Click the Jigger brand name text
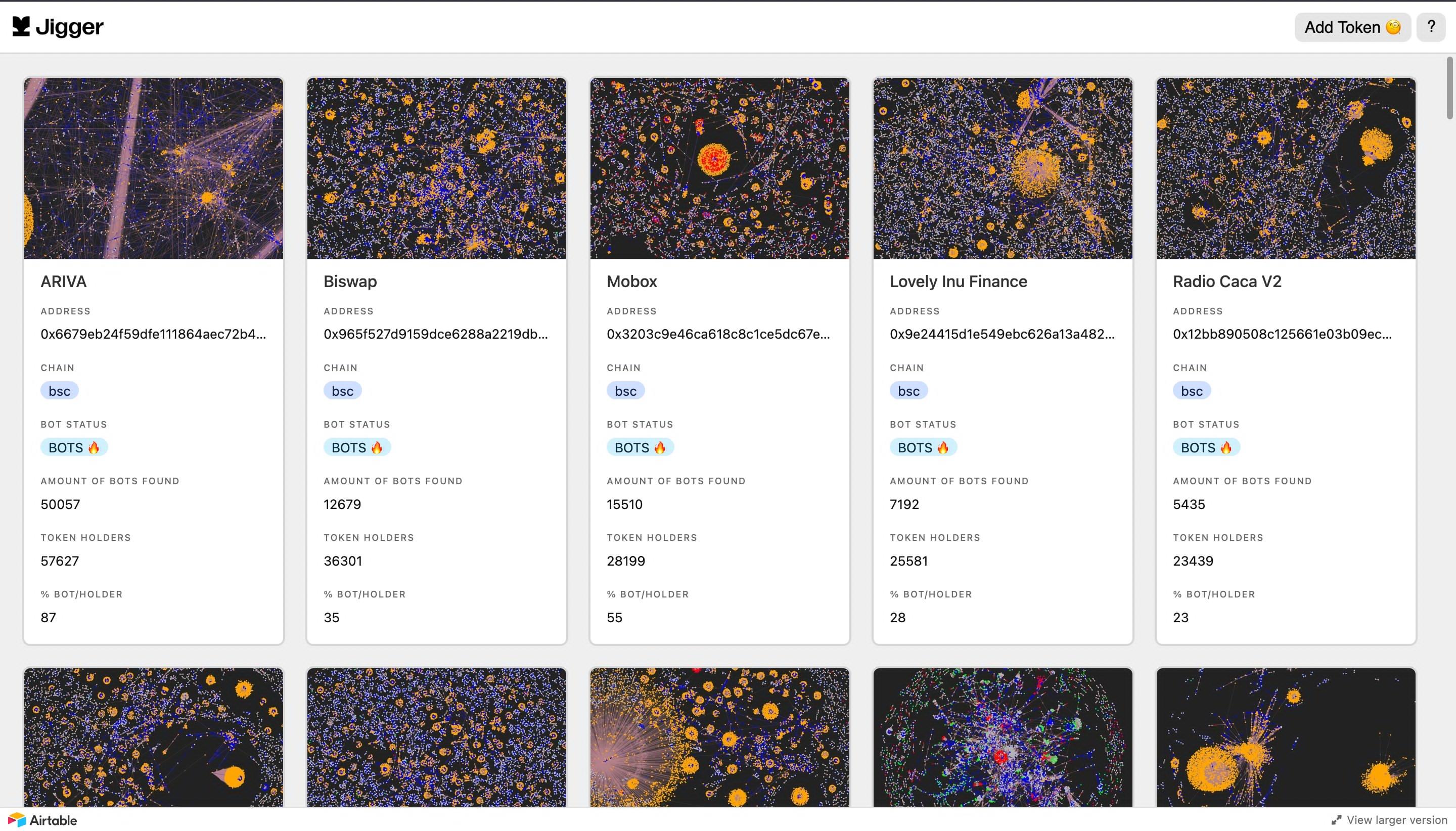Image resolution: width=1456 pixels, height=831 pixels. [x=69, y=27]
